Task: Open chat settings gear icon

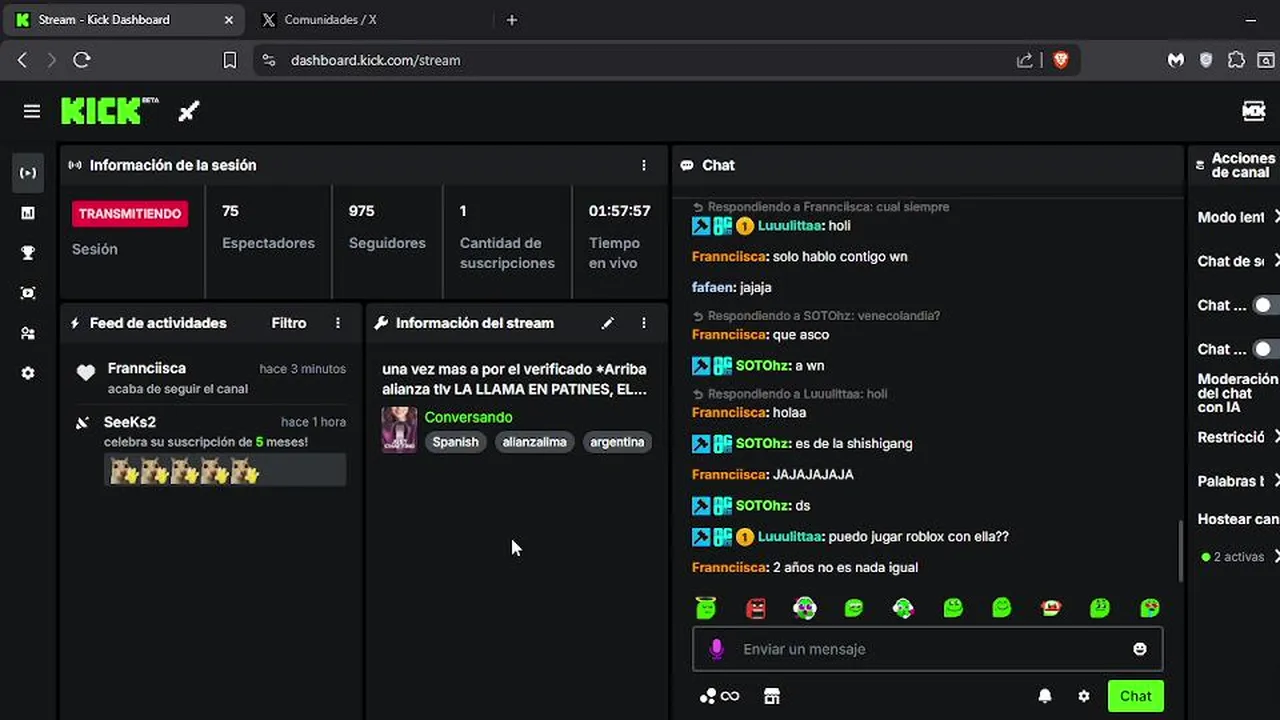Action: (1083, 696)
